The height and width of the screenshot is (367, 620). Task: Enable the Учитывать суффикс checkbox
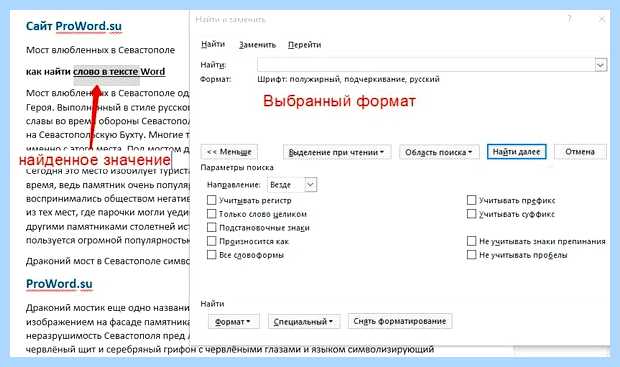[471, 214]
